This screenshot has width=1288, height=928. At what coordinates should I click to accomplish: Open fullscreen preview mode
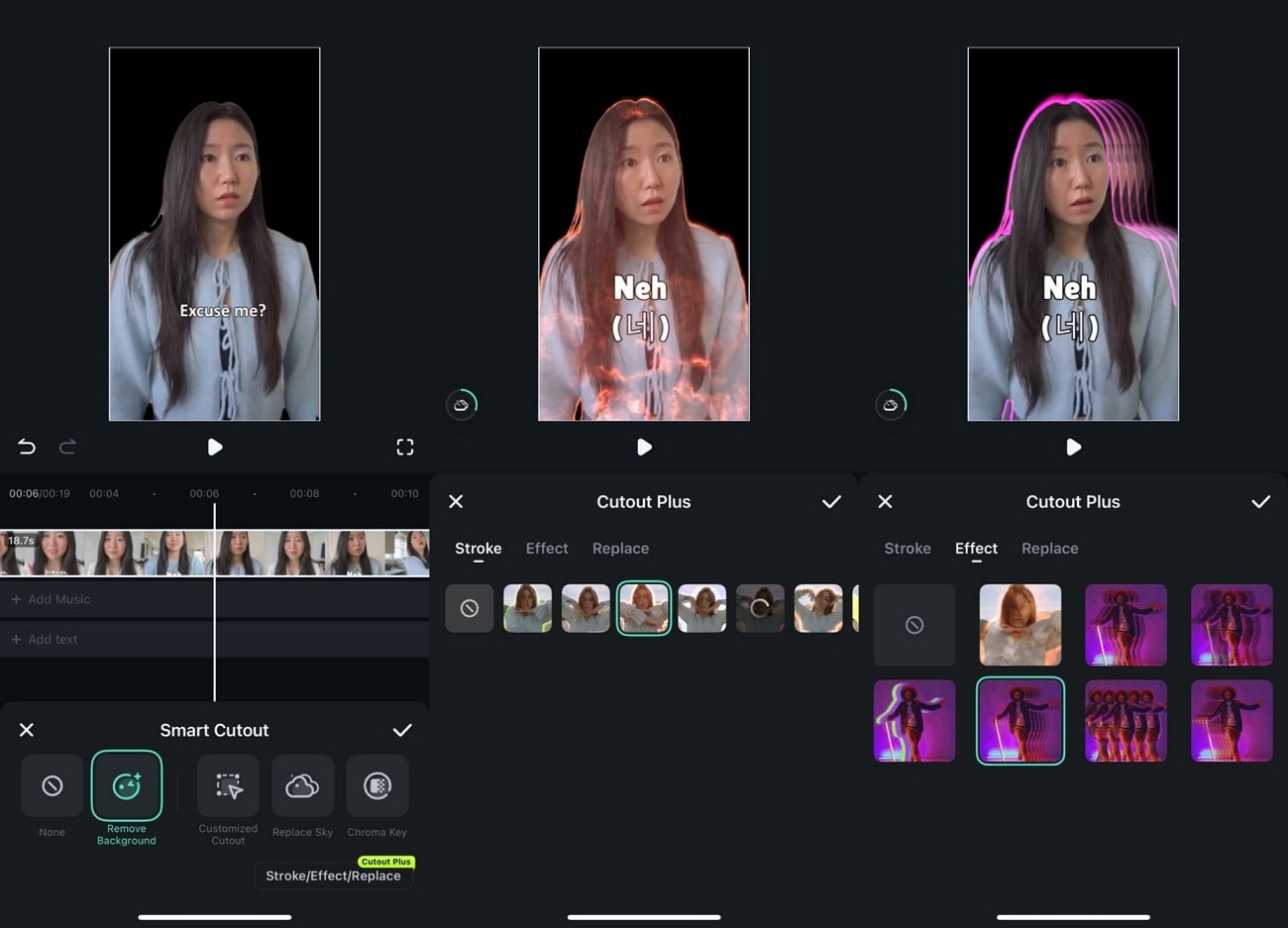[405, 447]
